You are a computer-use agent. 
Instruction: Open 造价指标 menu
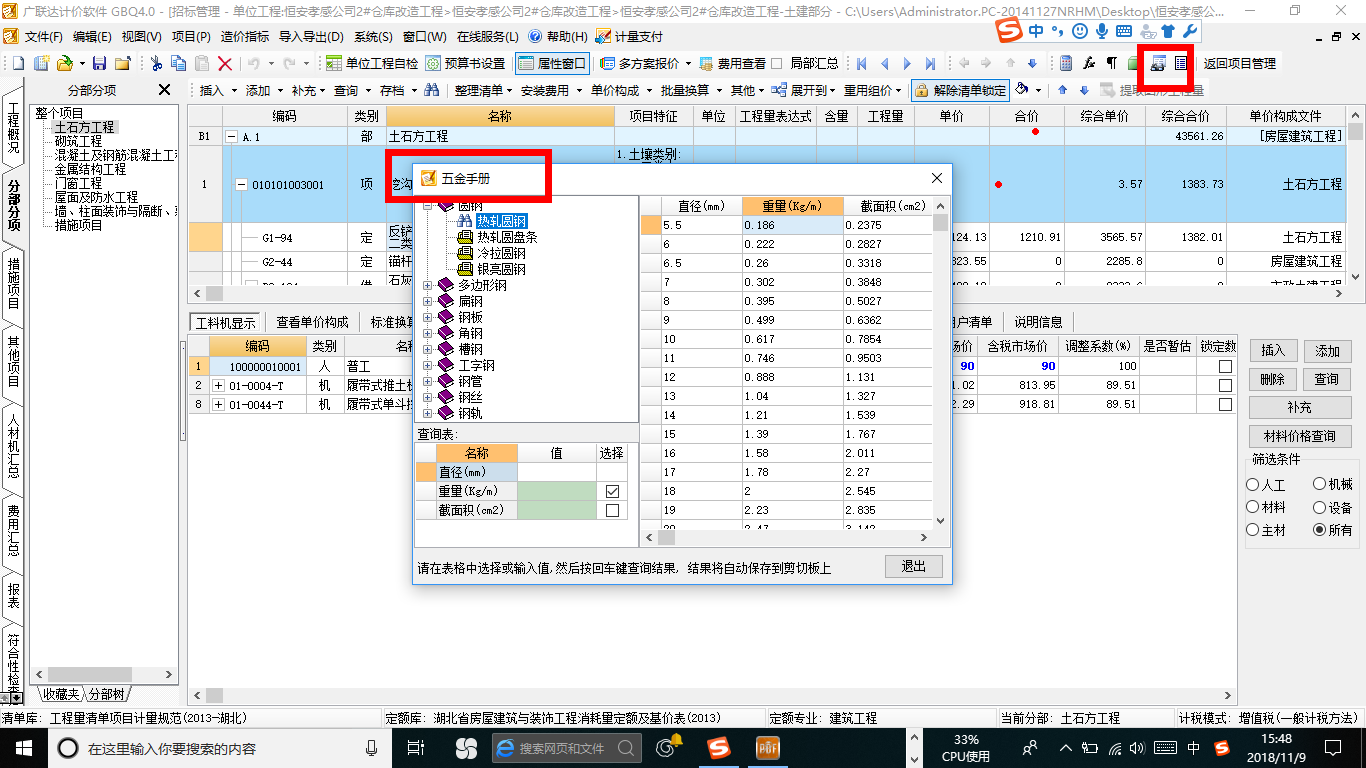tap(245, 36)
